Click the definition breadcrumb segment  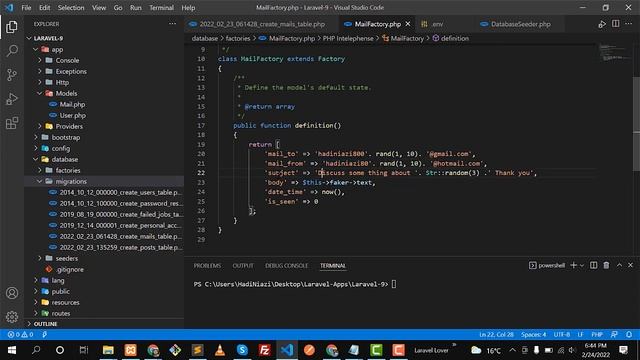[x=455, y=38]
